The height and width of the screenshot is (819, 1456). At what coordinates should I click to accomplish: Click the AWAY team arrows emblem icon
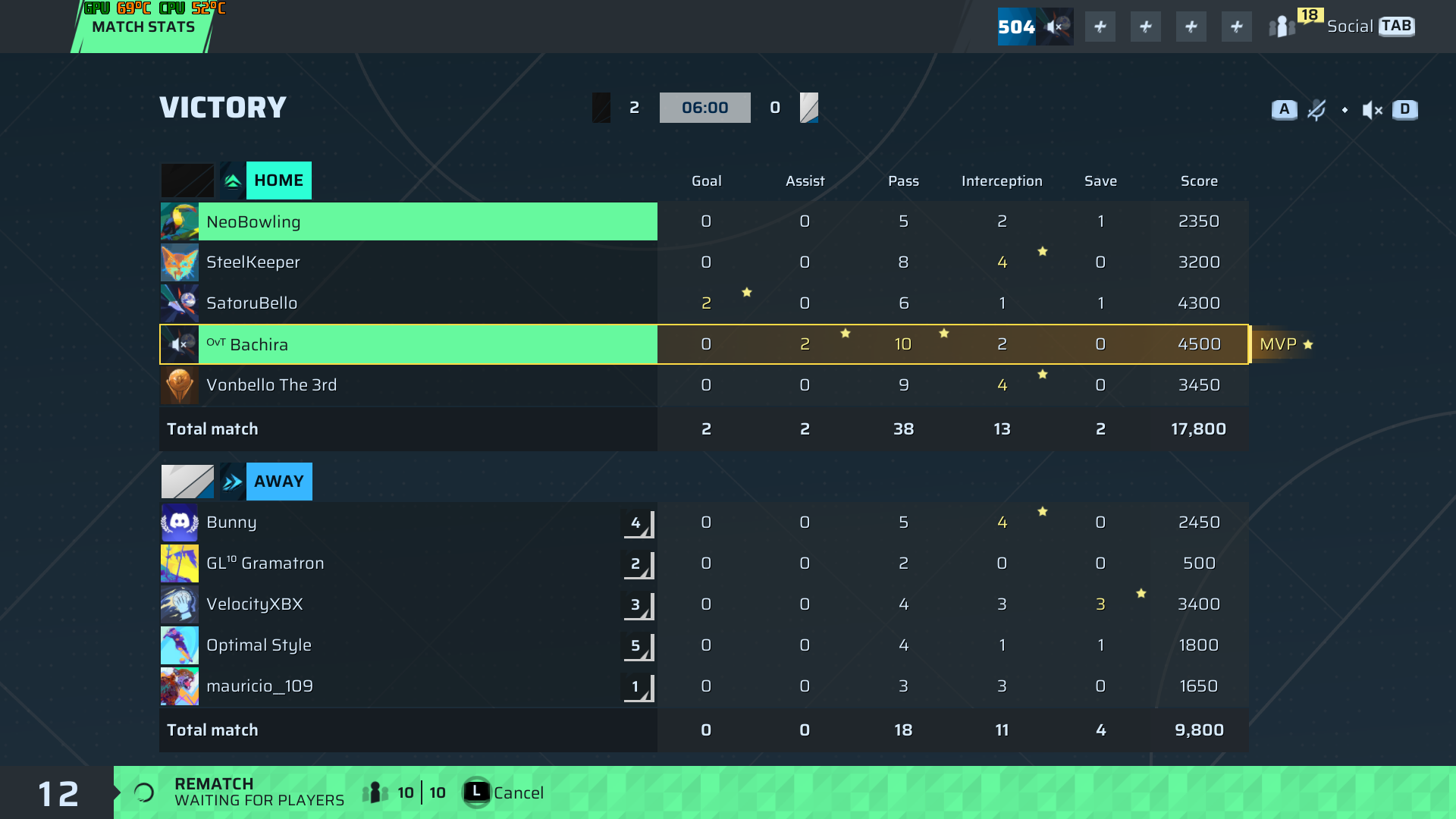232,482
